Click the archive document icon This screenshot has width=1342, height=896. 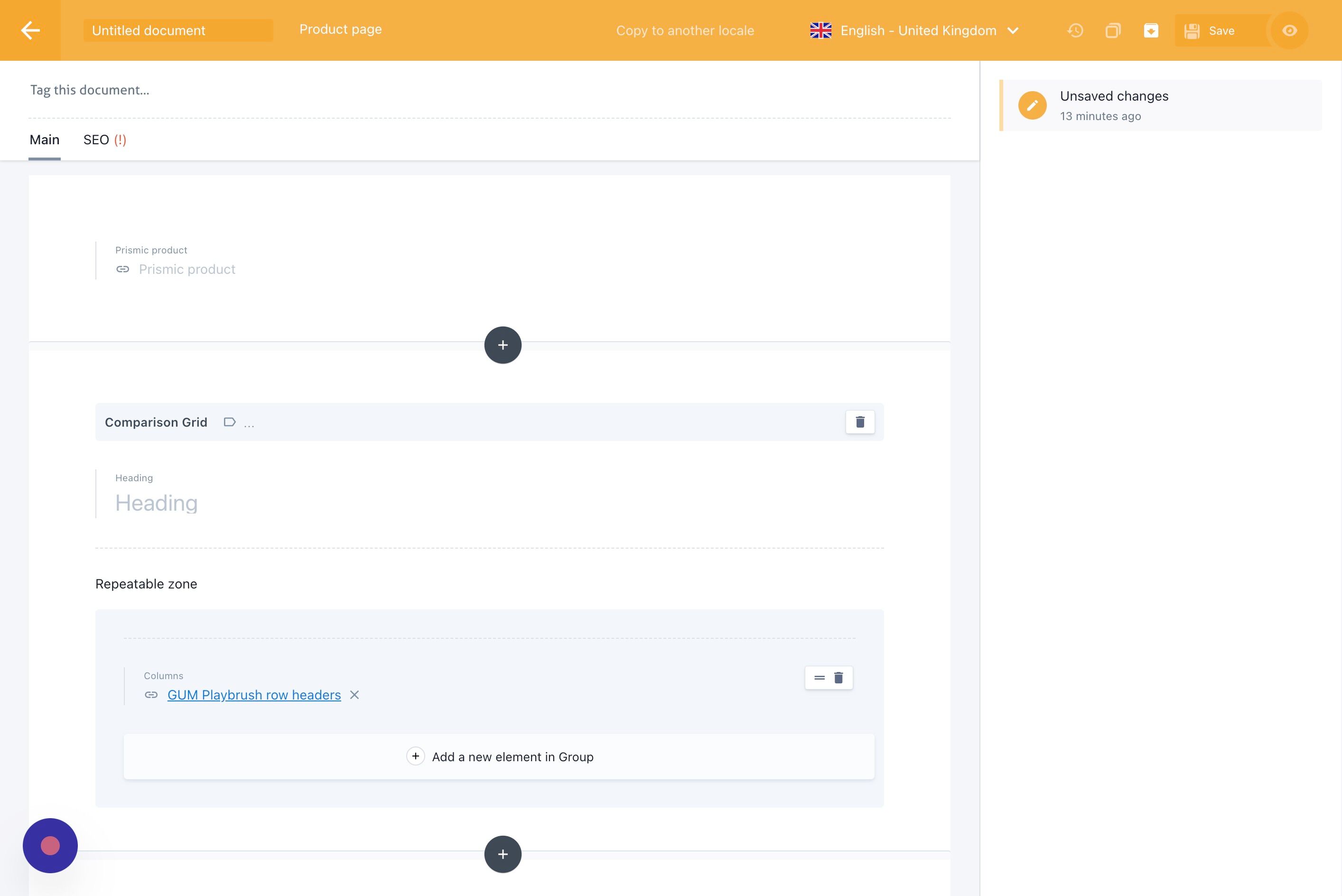click(x=1151, y=30)
